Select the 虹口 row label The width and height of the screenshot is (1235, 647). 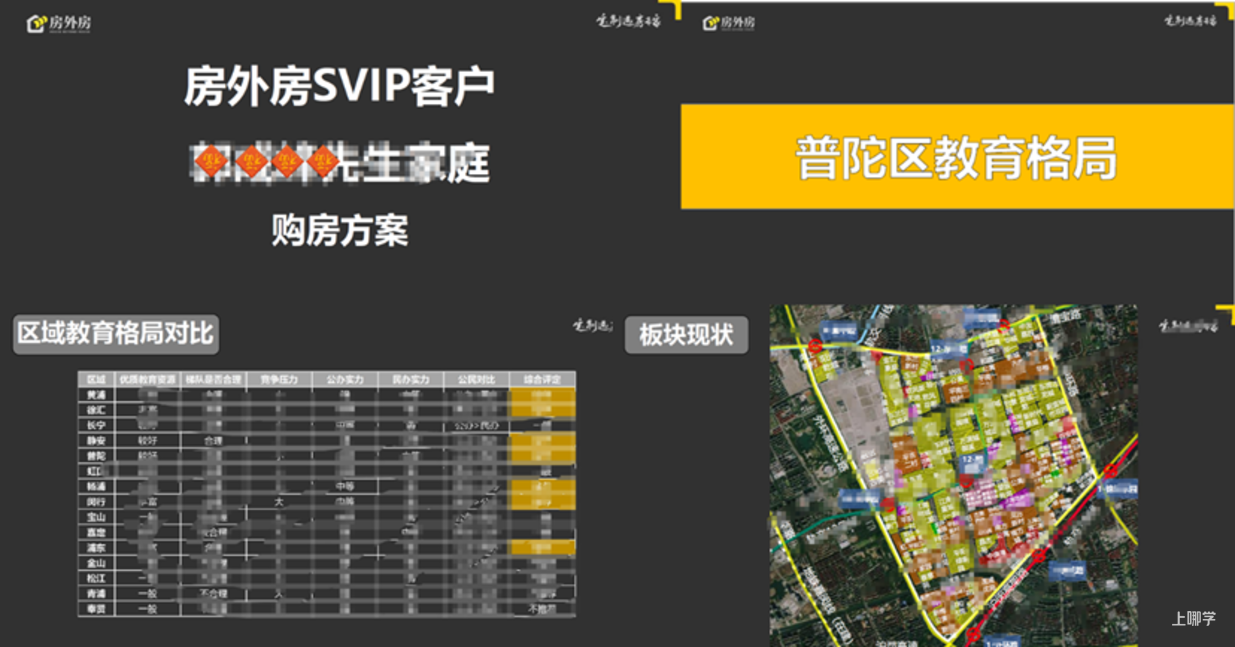pos(96,471)
